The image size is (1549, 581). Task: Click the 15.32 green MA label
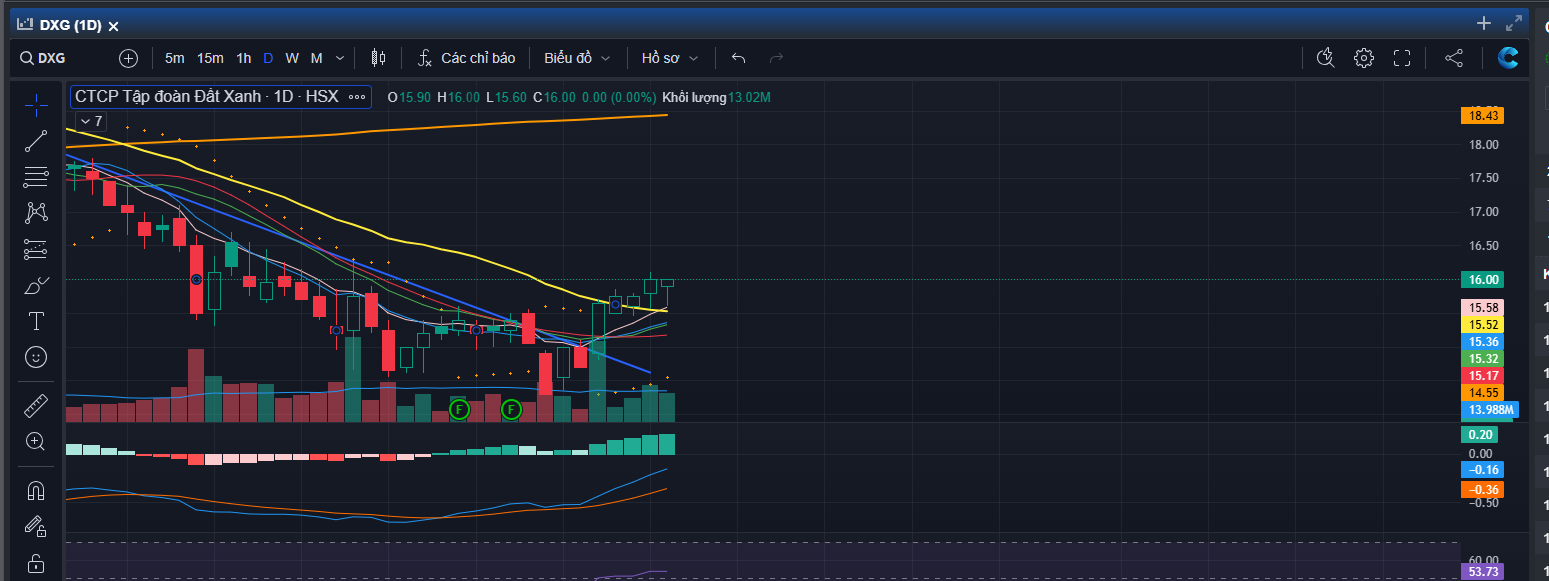coord(1482,359)
